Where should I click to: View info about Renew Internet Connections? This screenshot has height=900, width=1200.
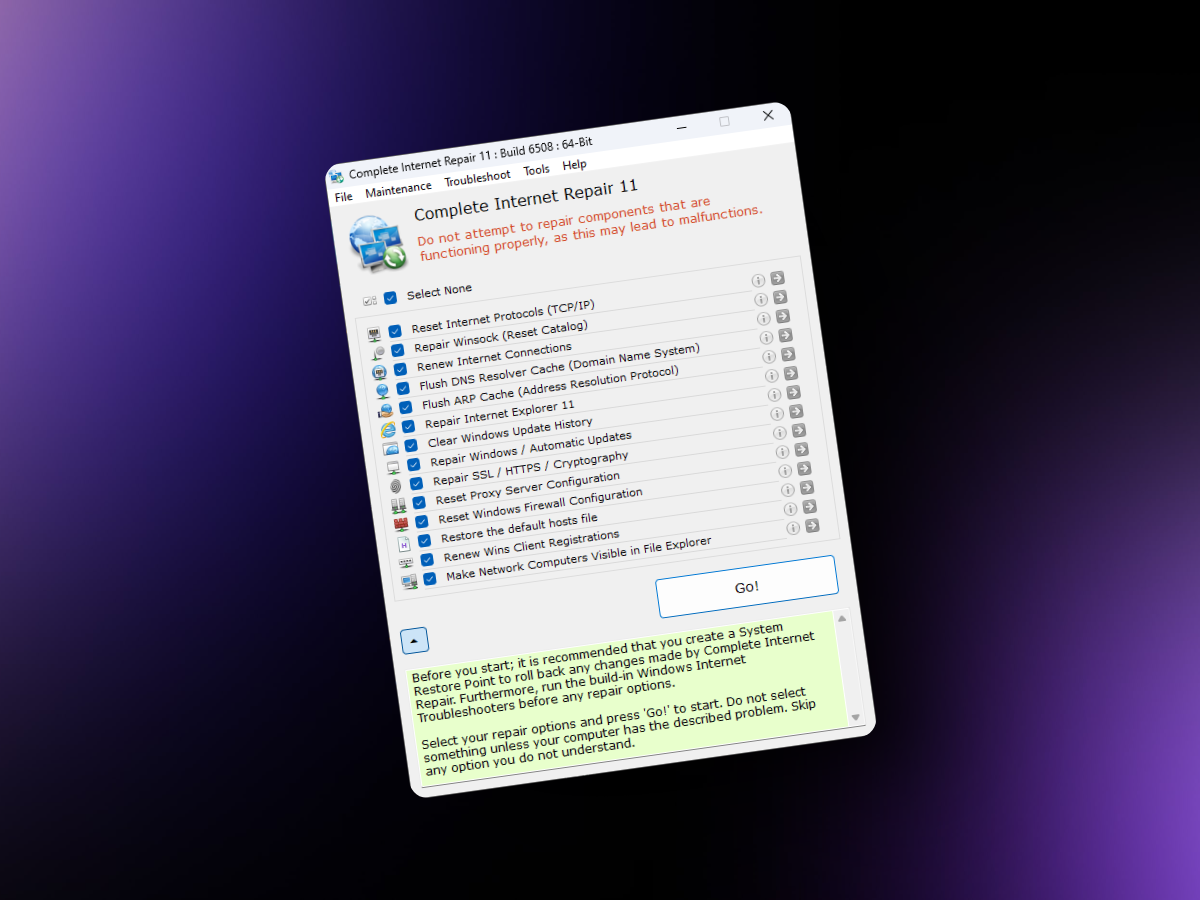764,319
